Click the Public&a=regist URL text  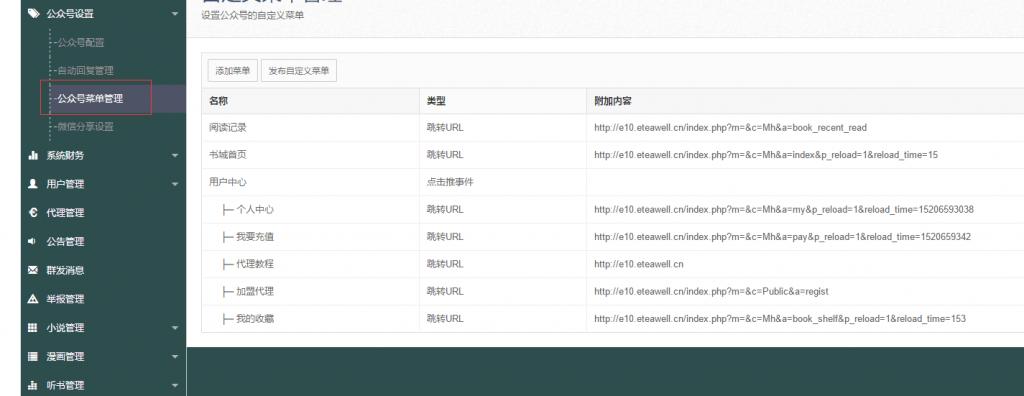tap(711, 291)
